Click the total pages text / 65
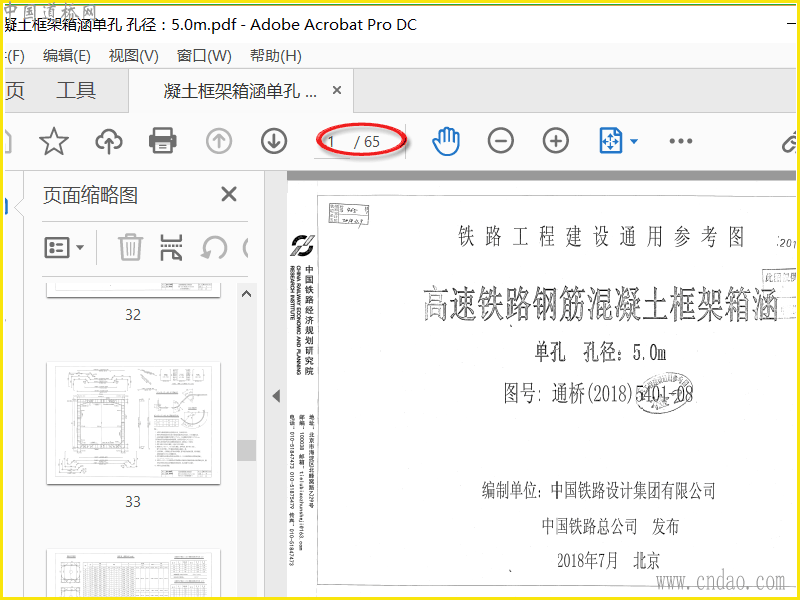 pos(367,141)
